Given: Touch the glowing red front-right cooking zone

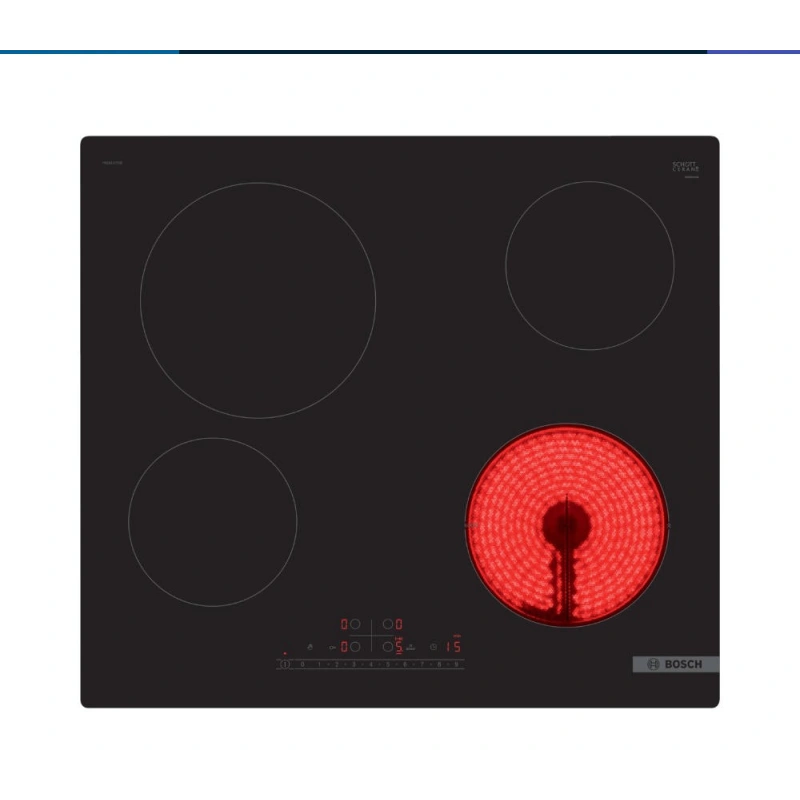Looking at the screenshot, I should 567,525.
